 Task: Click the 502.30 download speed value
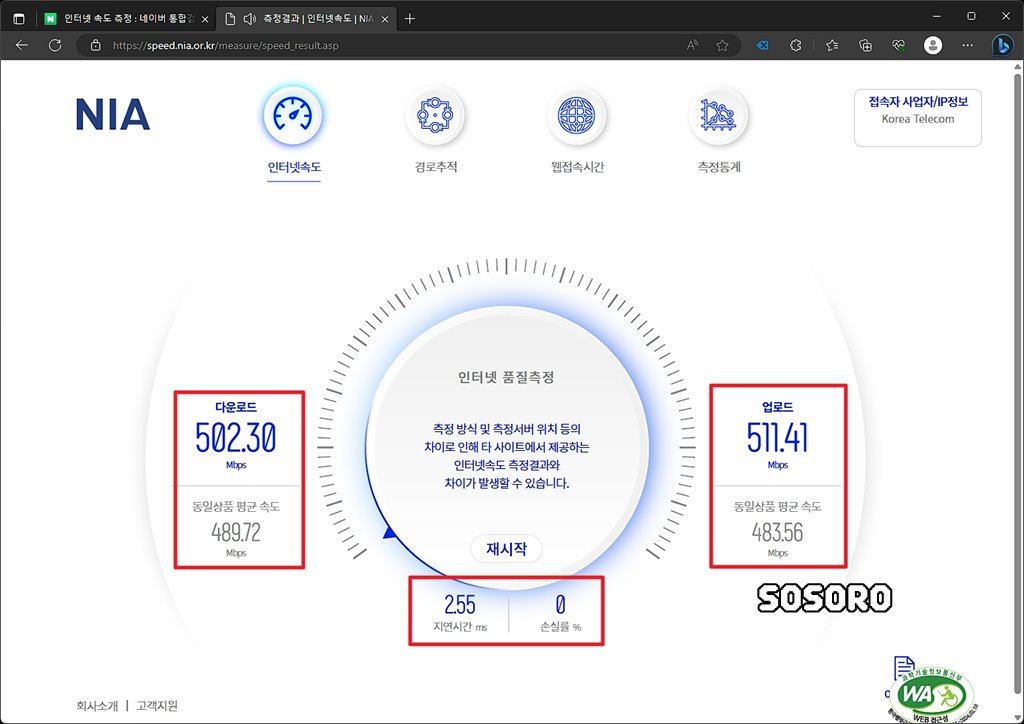click(x=236, y=437)
